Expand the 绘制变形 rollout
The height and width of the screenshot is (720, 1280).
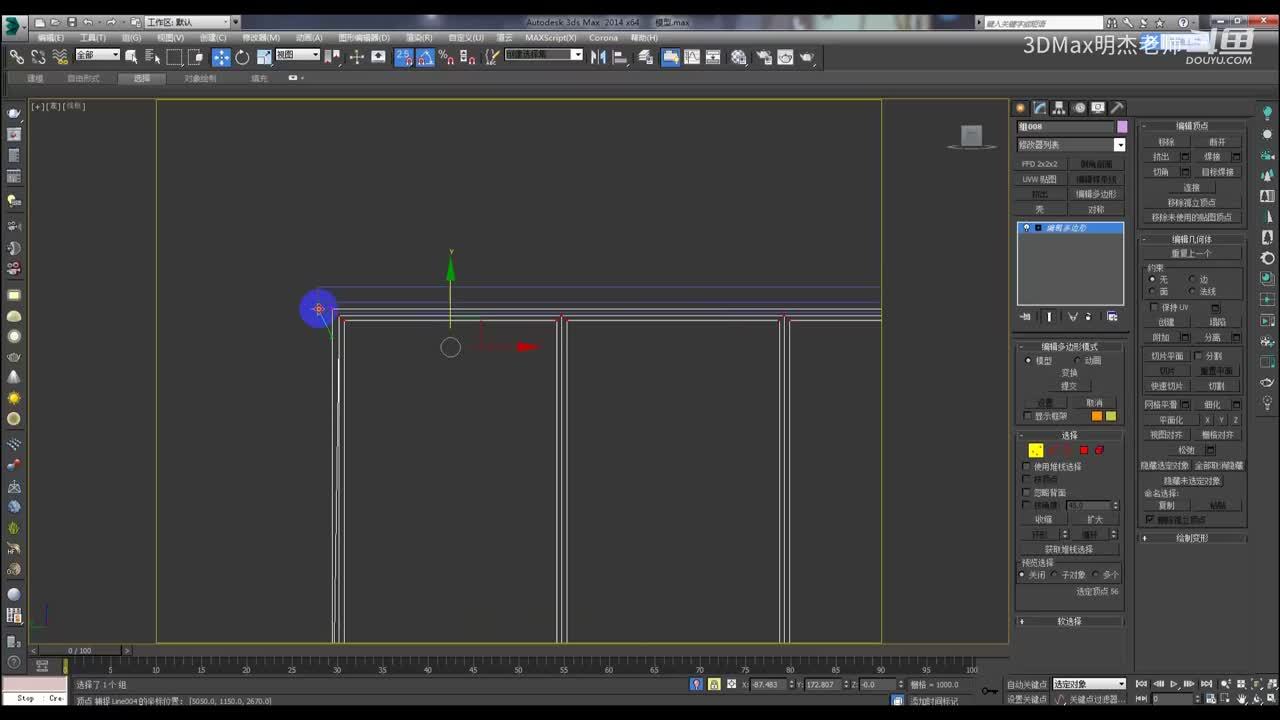(1192, 538)
